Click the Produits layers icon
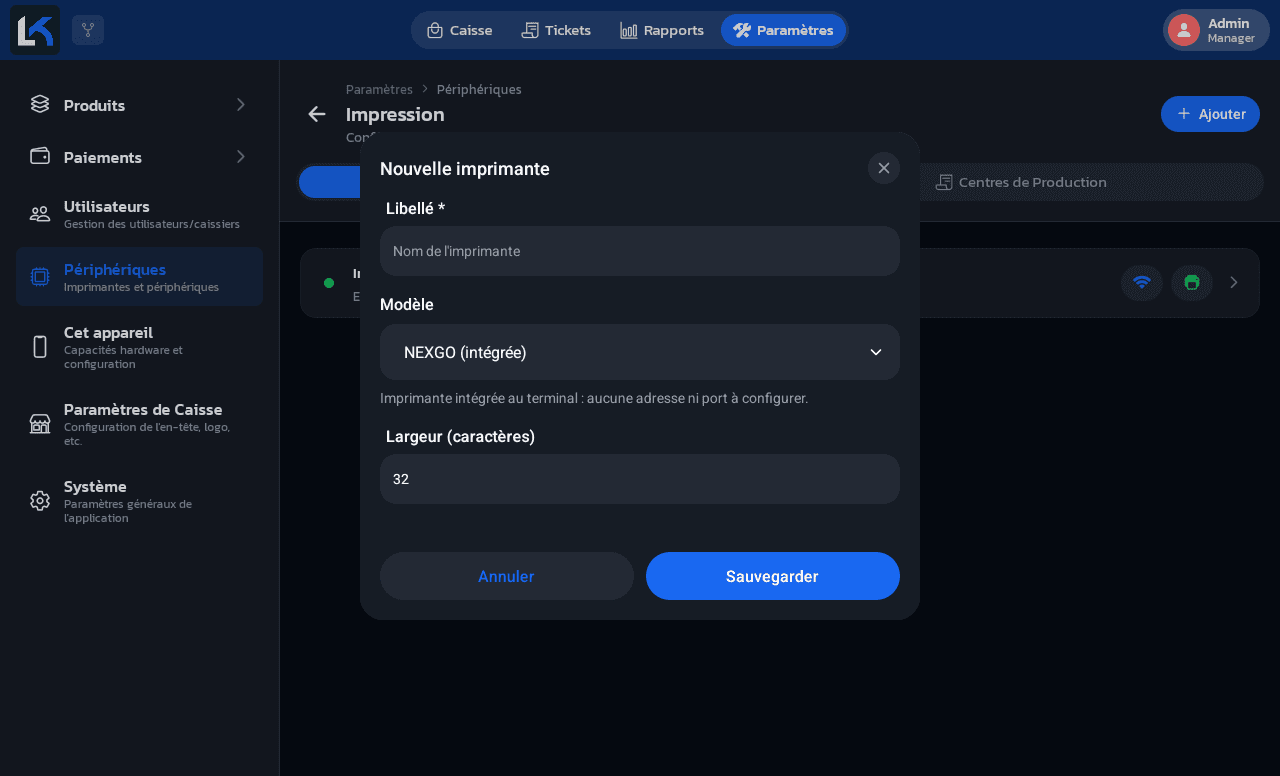 (x=40, y=104)
